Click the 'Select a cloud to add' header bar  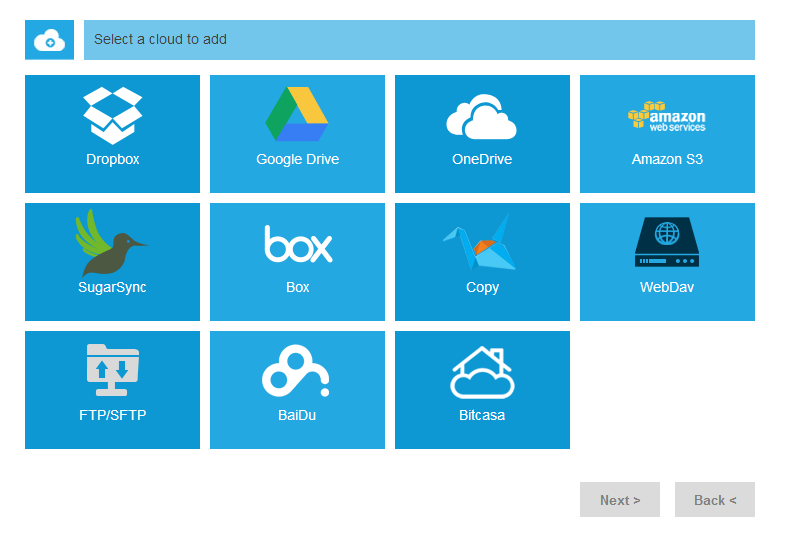[x=419, y=40]
